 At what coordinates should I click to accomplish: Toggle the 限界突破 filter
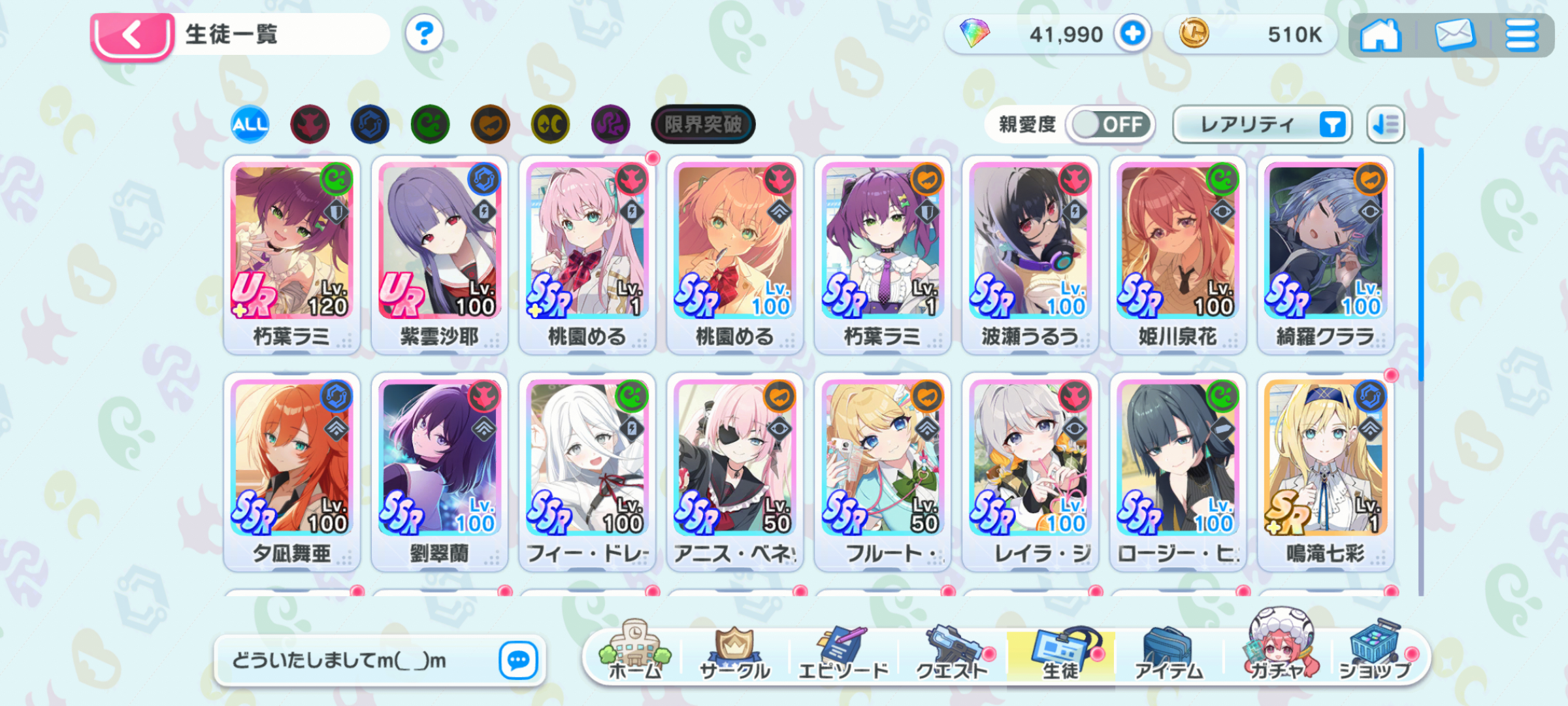pyautogui.click(x=703, y=124)
